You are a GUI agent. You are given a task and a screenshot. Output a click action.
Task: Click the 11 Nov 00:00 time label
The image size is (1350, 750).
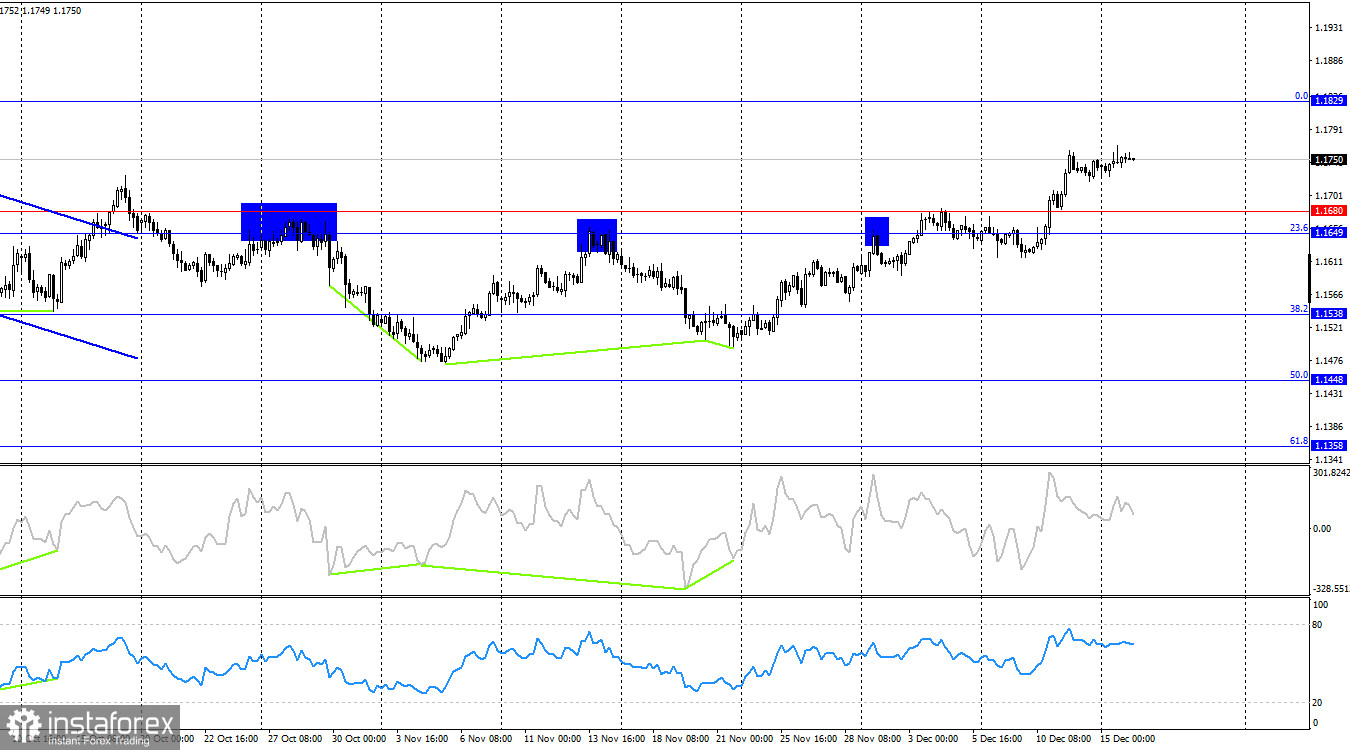(x=551, y=740)
